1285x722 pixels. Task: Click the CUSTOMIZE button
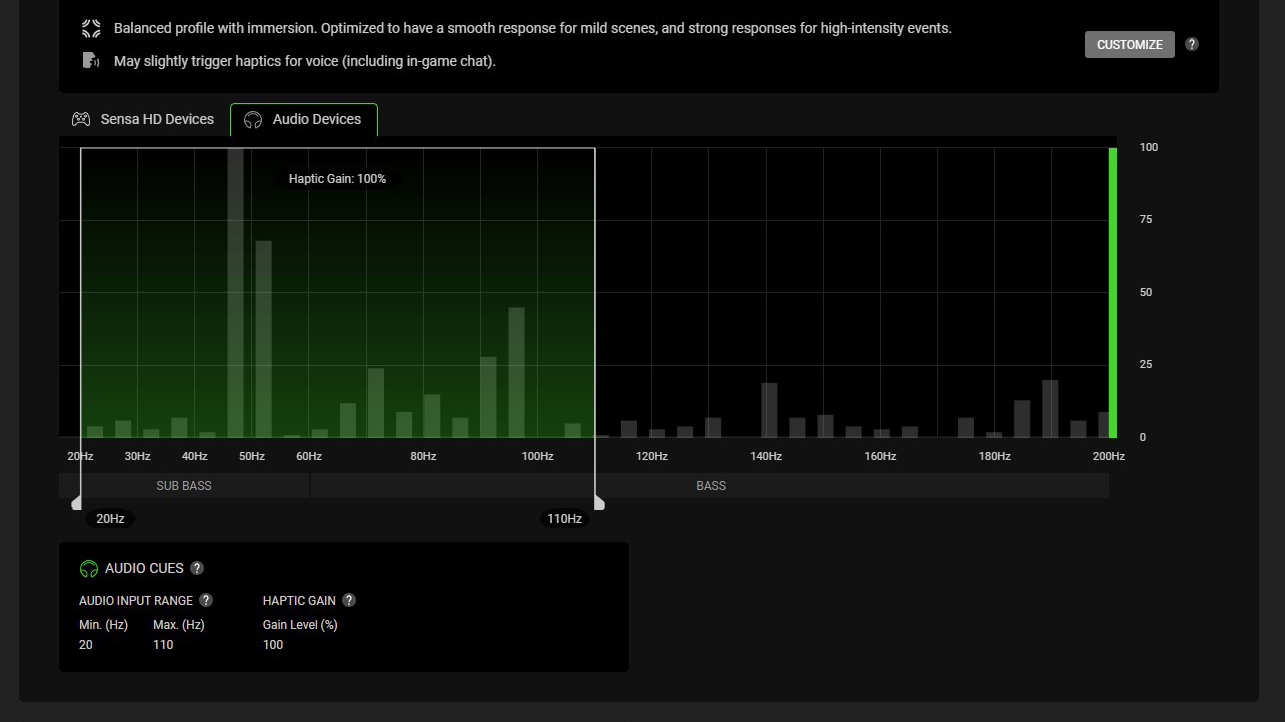coord(1129,44)
